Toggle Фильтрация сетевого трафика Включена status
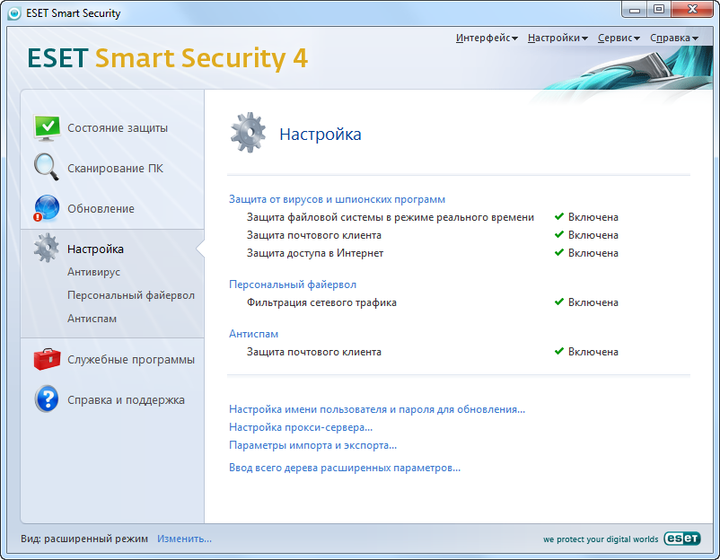The image size is (720, 560). 586,302
